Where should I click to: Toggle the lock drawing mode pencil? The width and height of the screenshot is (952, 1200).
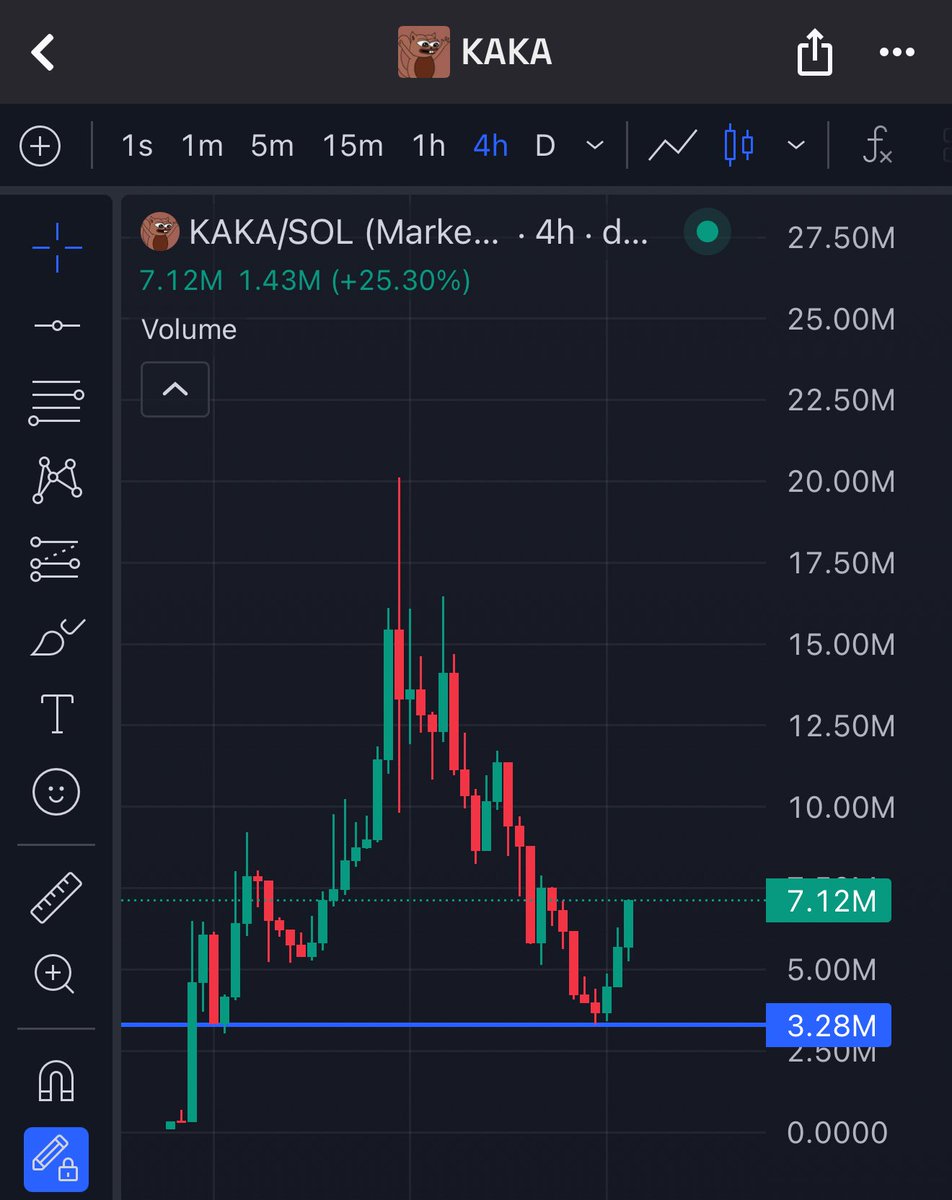pos(56,1159)
